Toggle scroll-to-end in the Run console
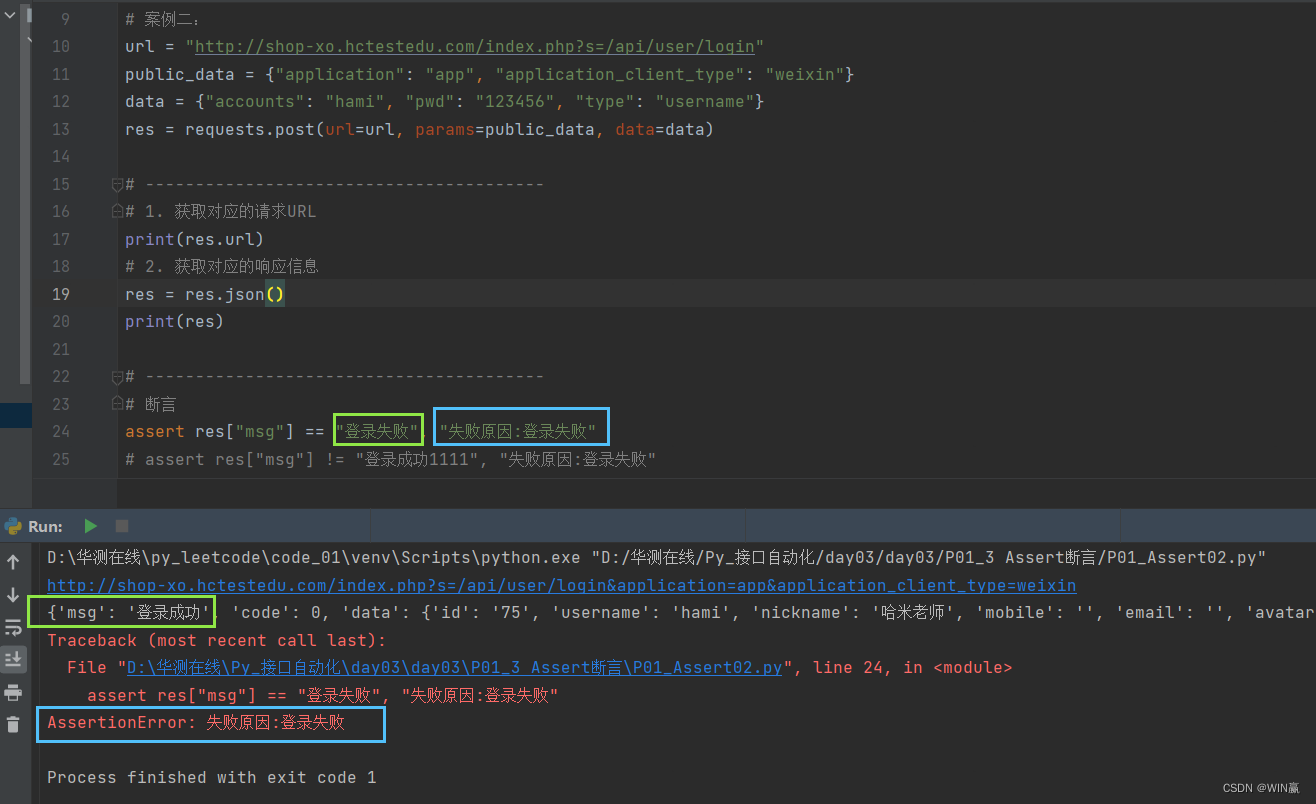Screen dimensions: 1316x804 coord(13,659)
